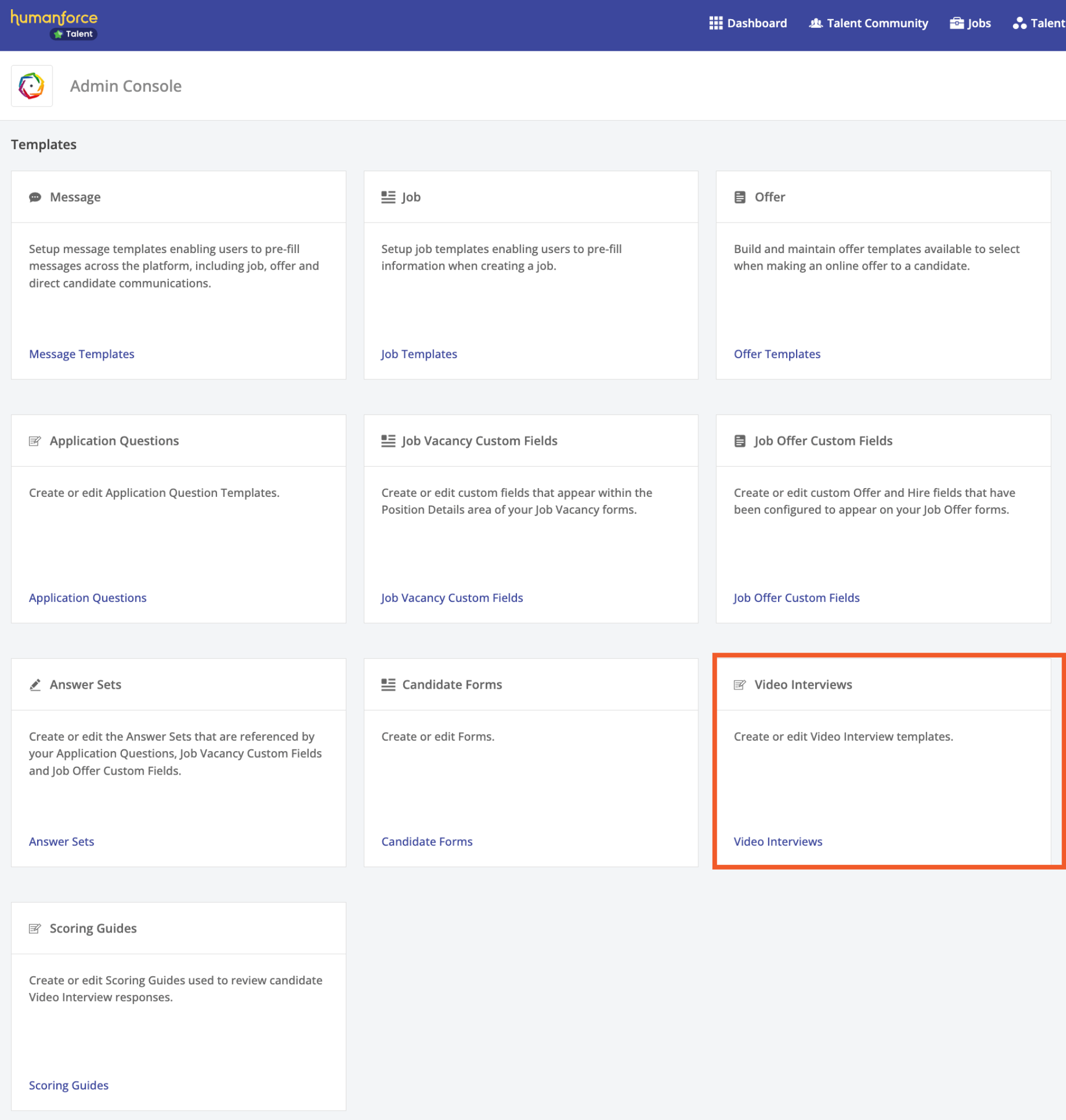Click the Message card heading text
The image size is (1066, 1120).
click(x=75, y=197)
